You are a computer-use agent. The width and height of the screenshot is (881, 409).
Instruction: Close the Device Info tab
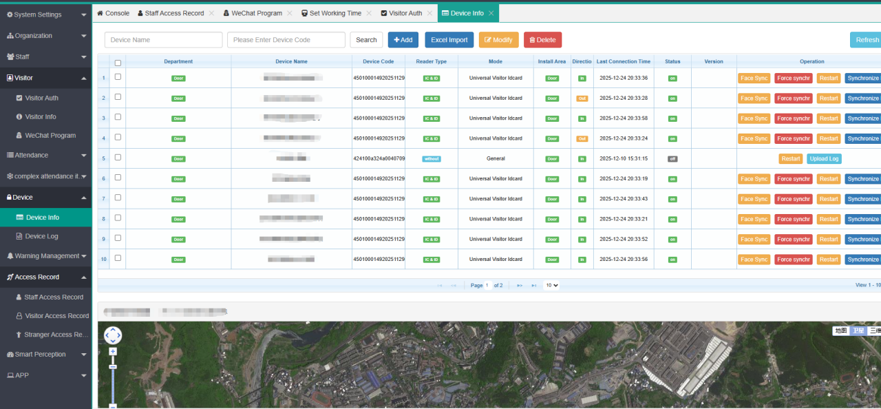492,13
